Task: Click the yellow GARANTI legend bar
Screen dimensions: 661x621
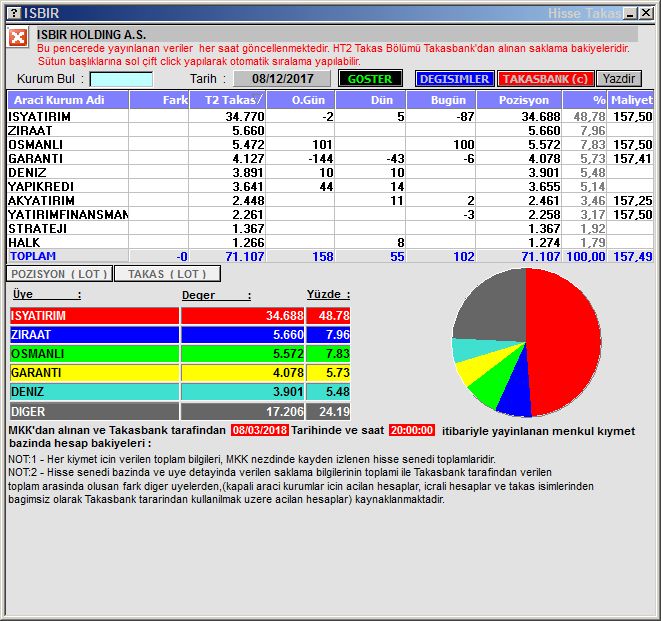Action: click(94, 373)
